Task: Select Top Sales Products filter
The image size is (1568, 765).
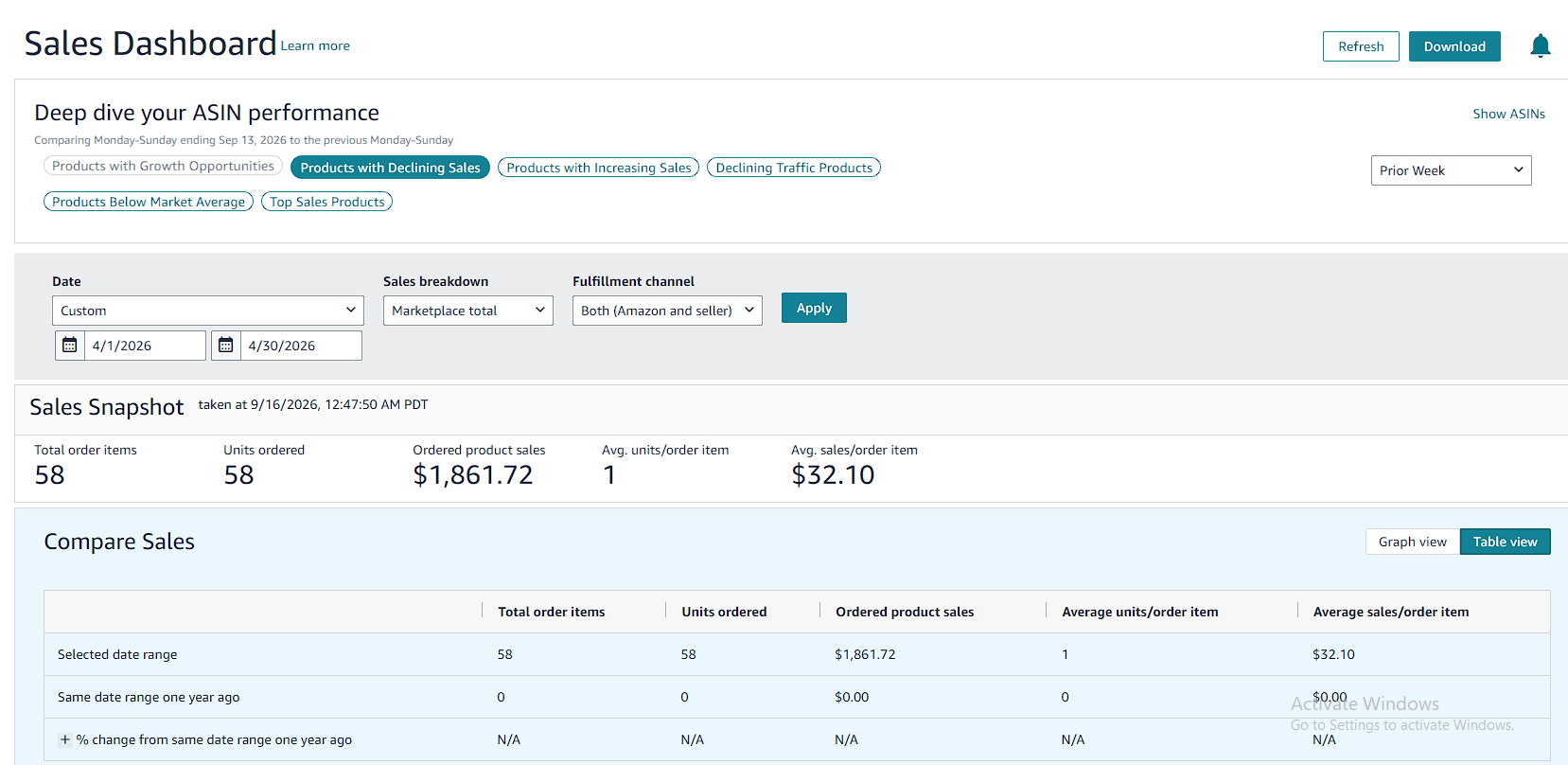Action: 327,202
